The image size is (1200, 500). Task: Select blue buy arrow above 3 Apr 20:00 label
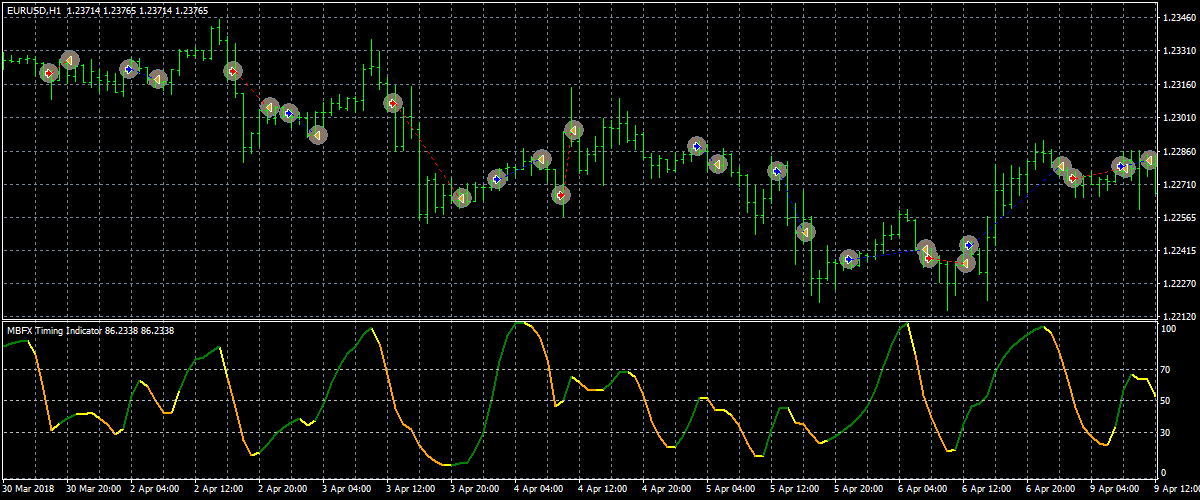pyautogui.click(x=497, y=179)
